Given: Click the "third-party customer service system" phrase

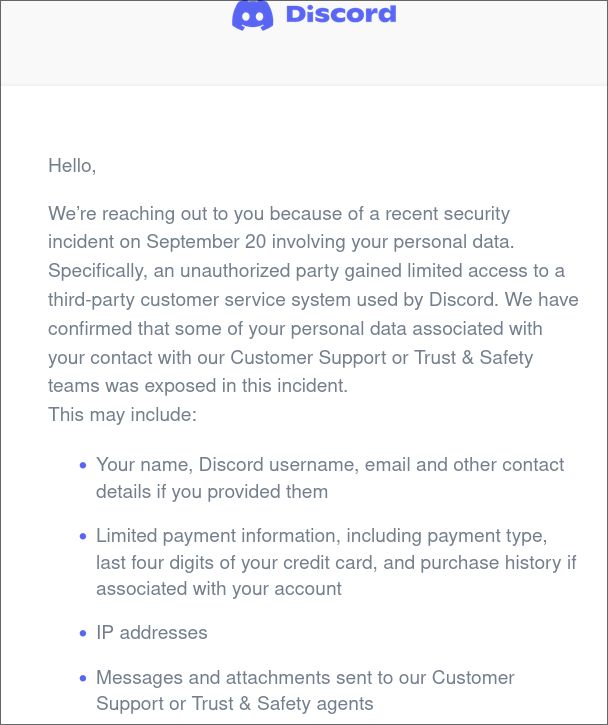Looking at the screenshot, I should (x=199, y=300).
